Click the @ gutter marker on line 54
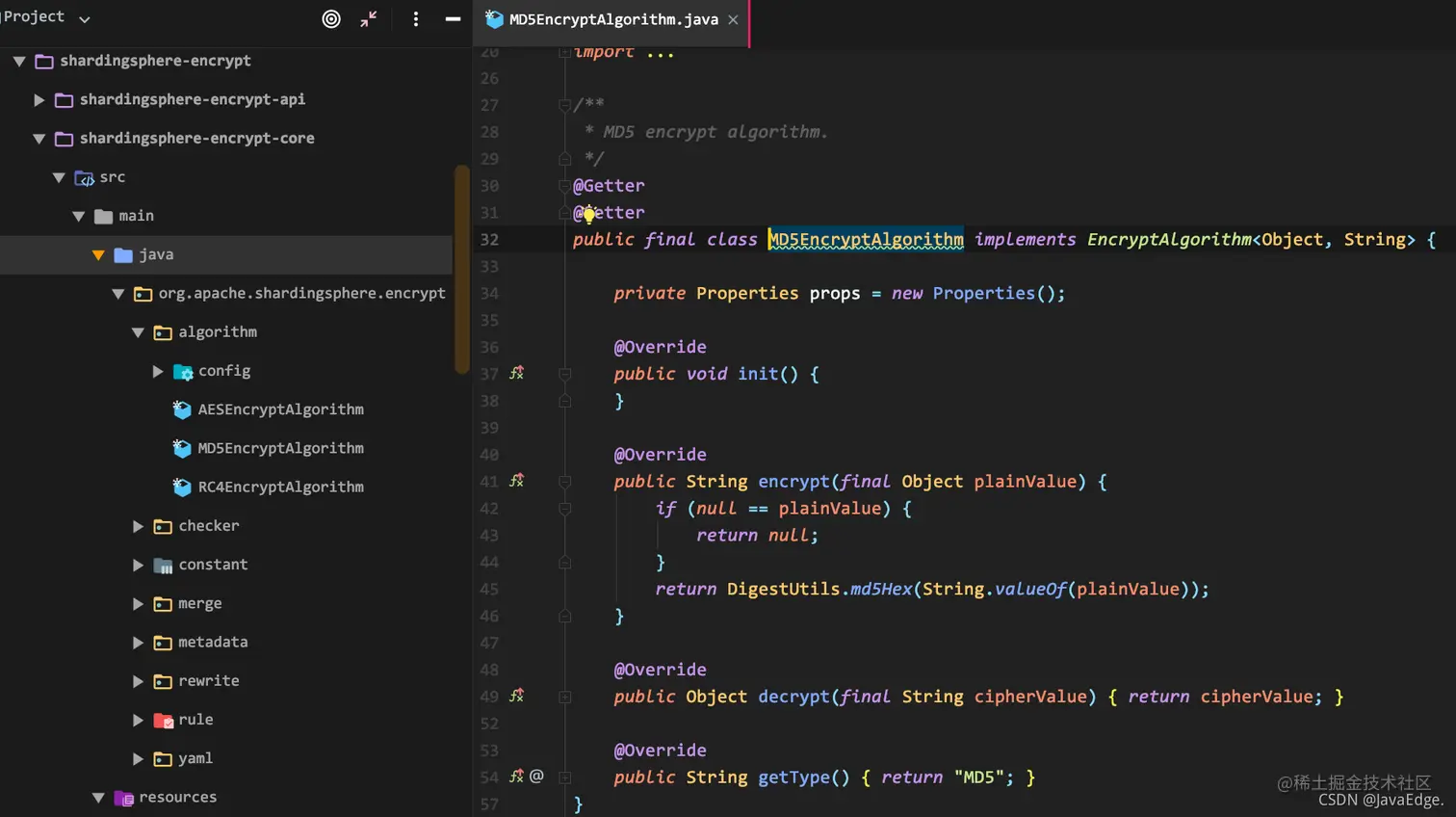 click(x=536, y=777)
